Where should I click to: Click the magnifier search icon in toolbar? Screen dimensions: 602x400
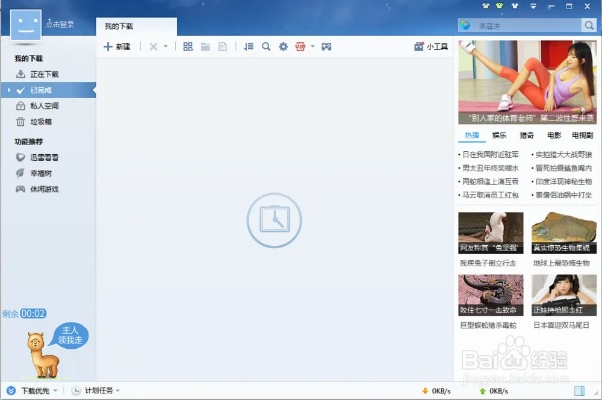click(266, 46)
